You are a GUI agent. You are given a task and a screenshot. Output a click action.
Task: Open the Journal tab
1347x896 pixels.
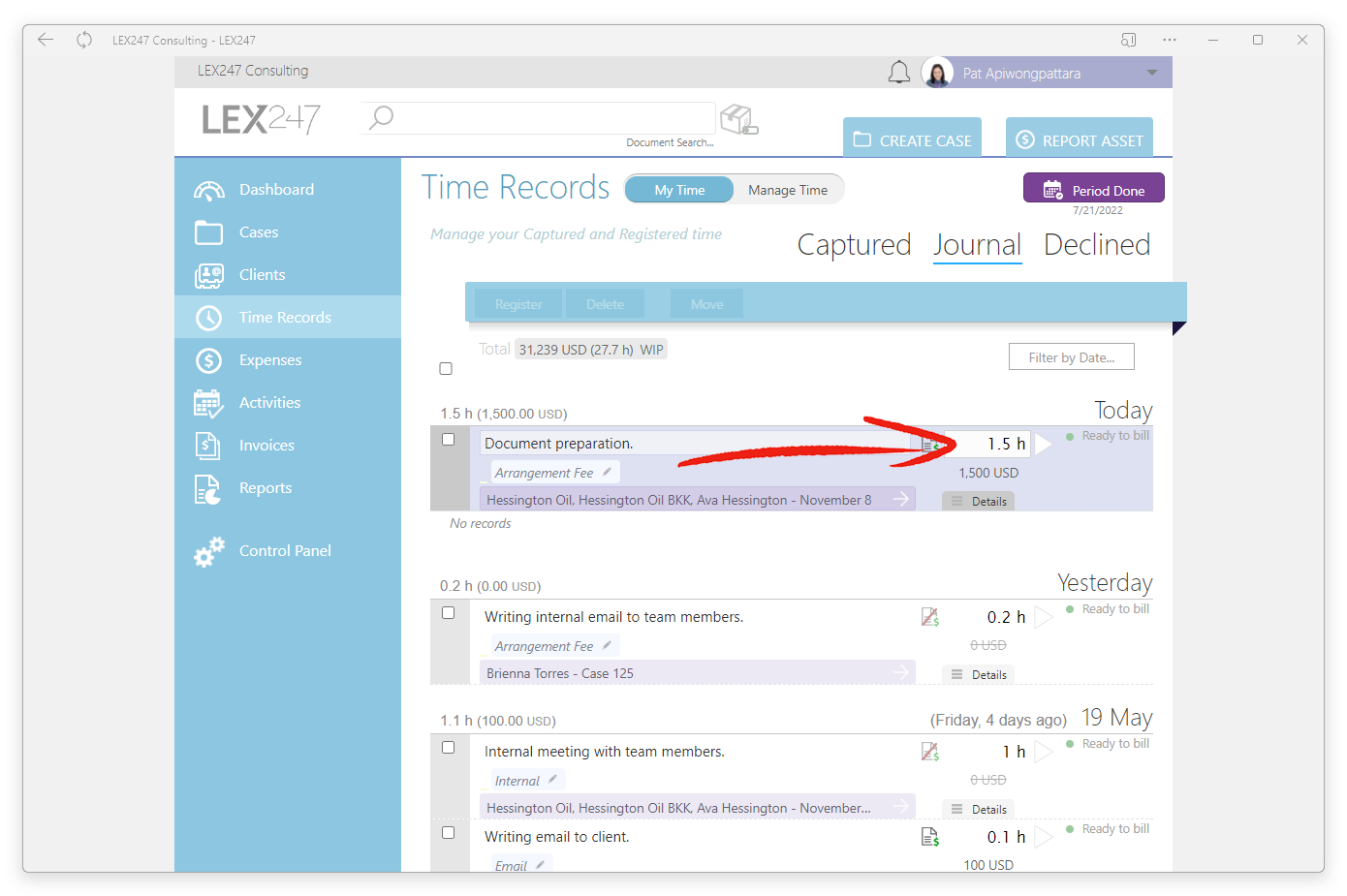pyautogui.click(x=977, y=245)
